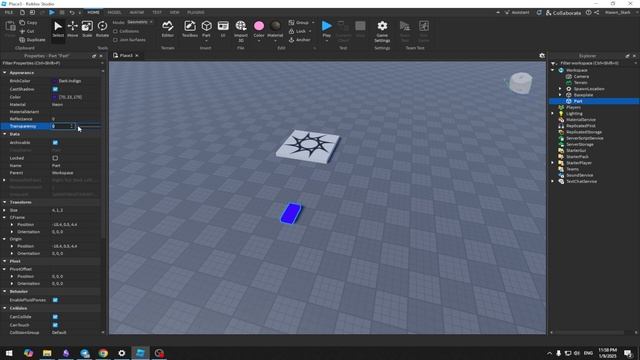Screen dimensions: 640x360
Task: Close the Place1 document tab
Action: (x=137, y=56)
